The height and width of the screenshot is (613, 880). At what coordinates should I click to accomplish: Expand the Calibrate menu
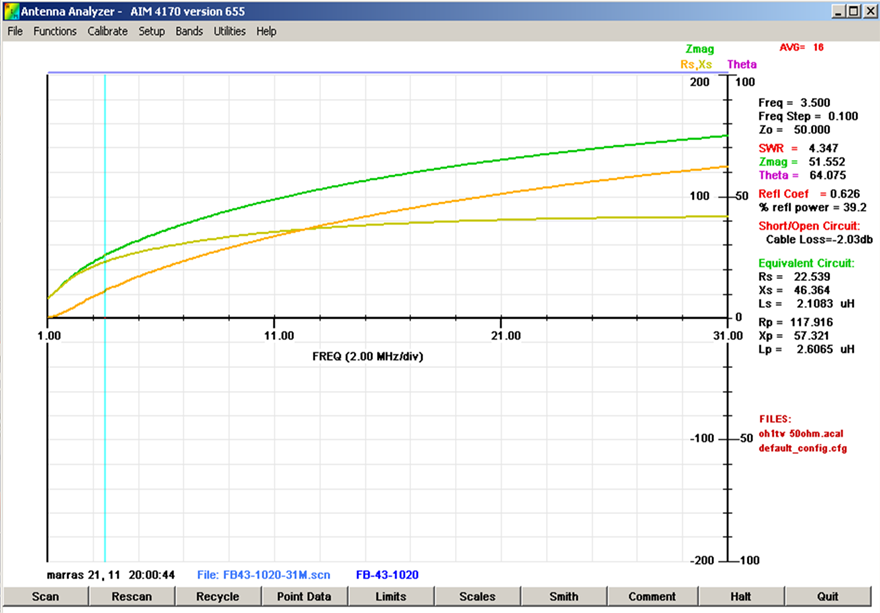point(107,31)
